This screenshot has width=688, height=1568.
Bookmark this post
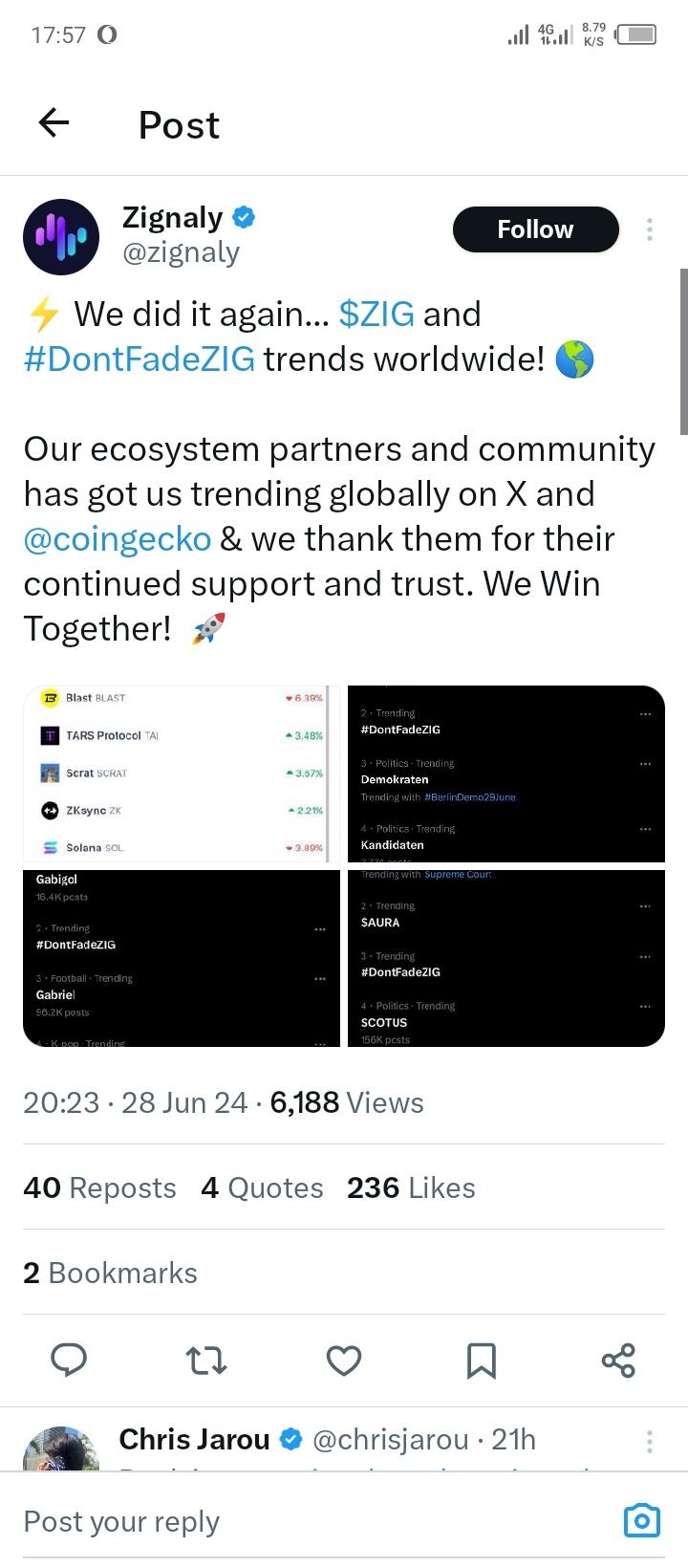pyautogui.click(x=481, y=1360)
